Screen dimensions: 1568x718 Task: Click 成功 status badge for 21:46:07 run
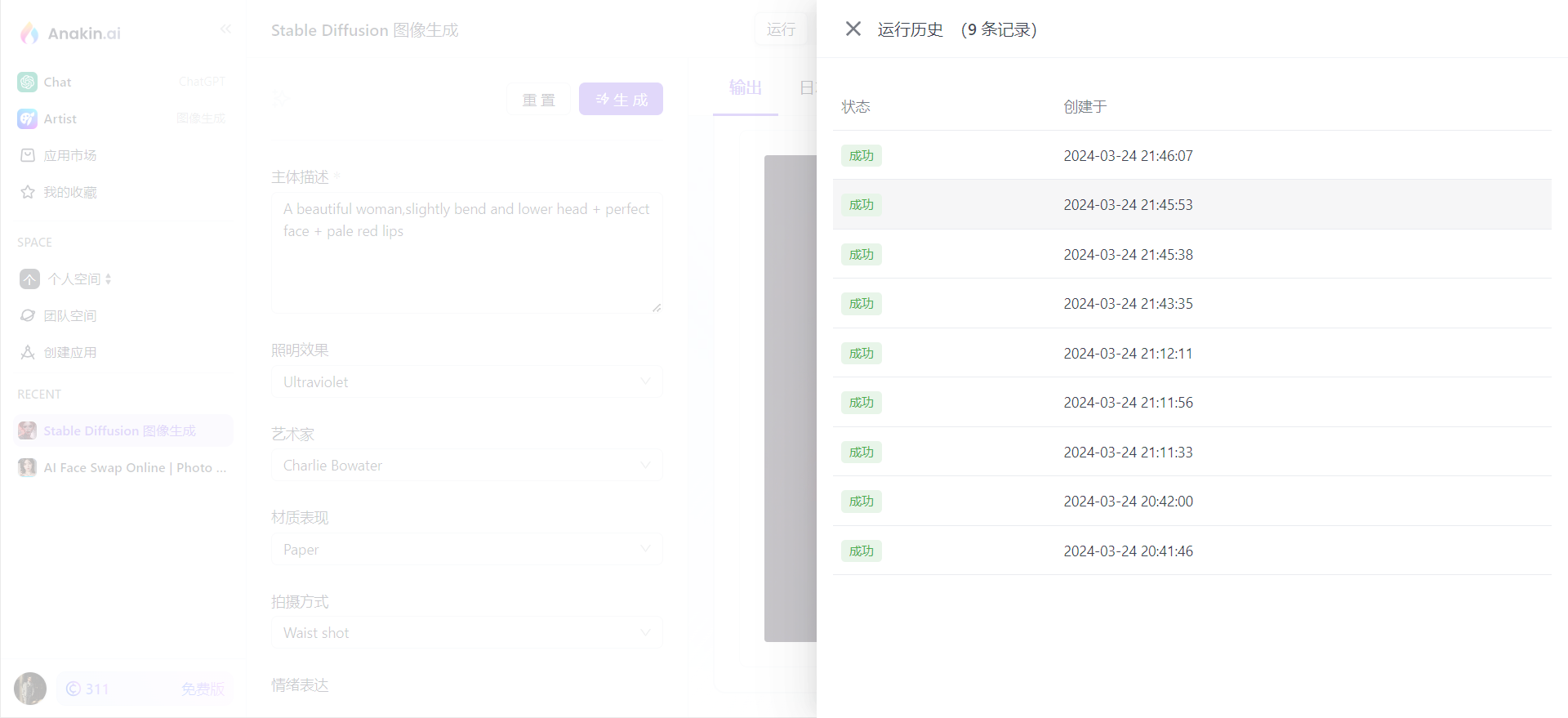click(x=862, y=155)
